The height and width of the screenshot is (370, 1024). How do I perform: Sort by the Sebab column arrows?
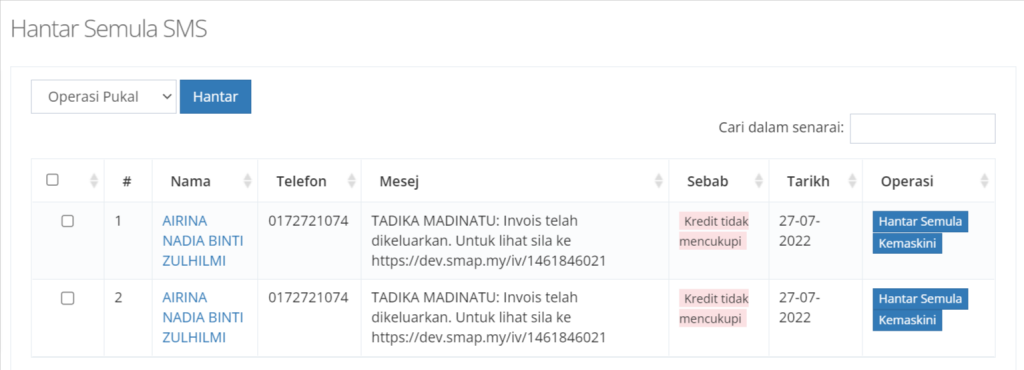[759, 181]
